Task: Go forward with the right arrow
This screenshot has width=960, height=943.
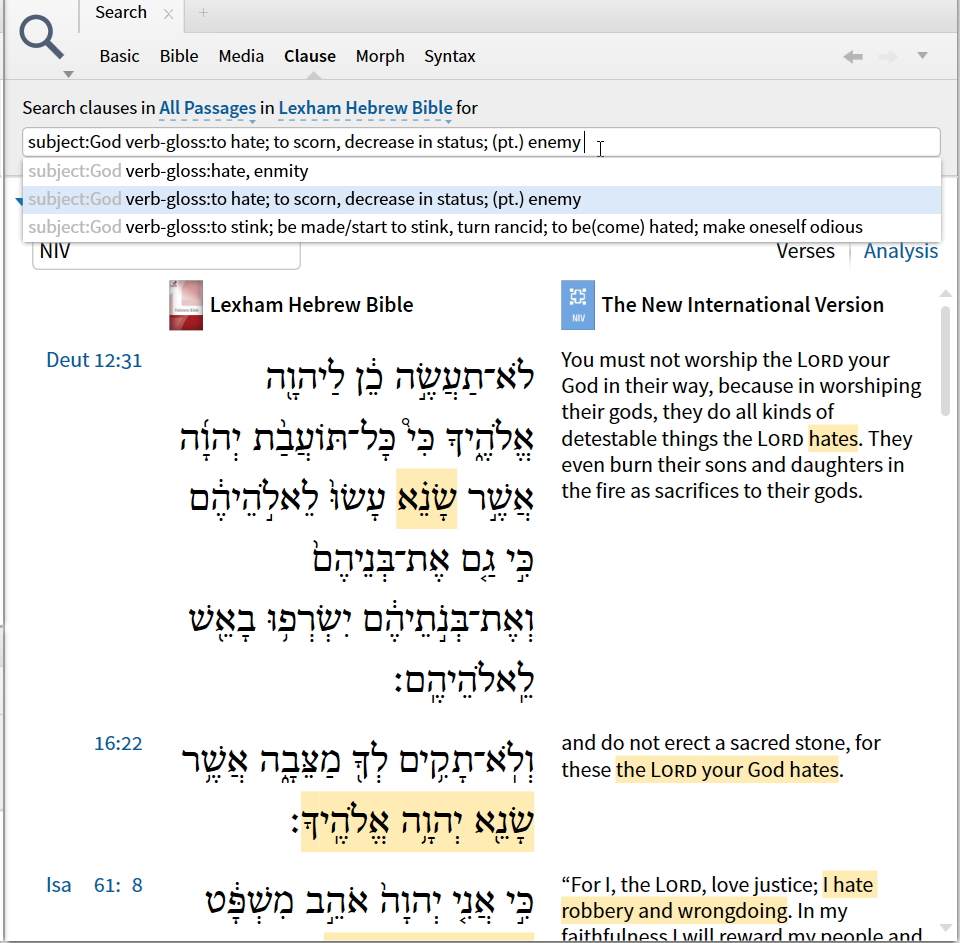Action: click(888, 57)
